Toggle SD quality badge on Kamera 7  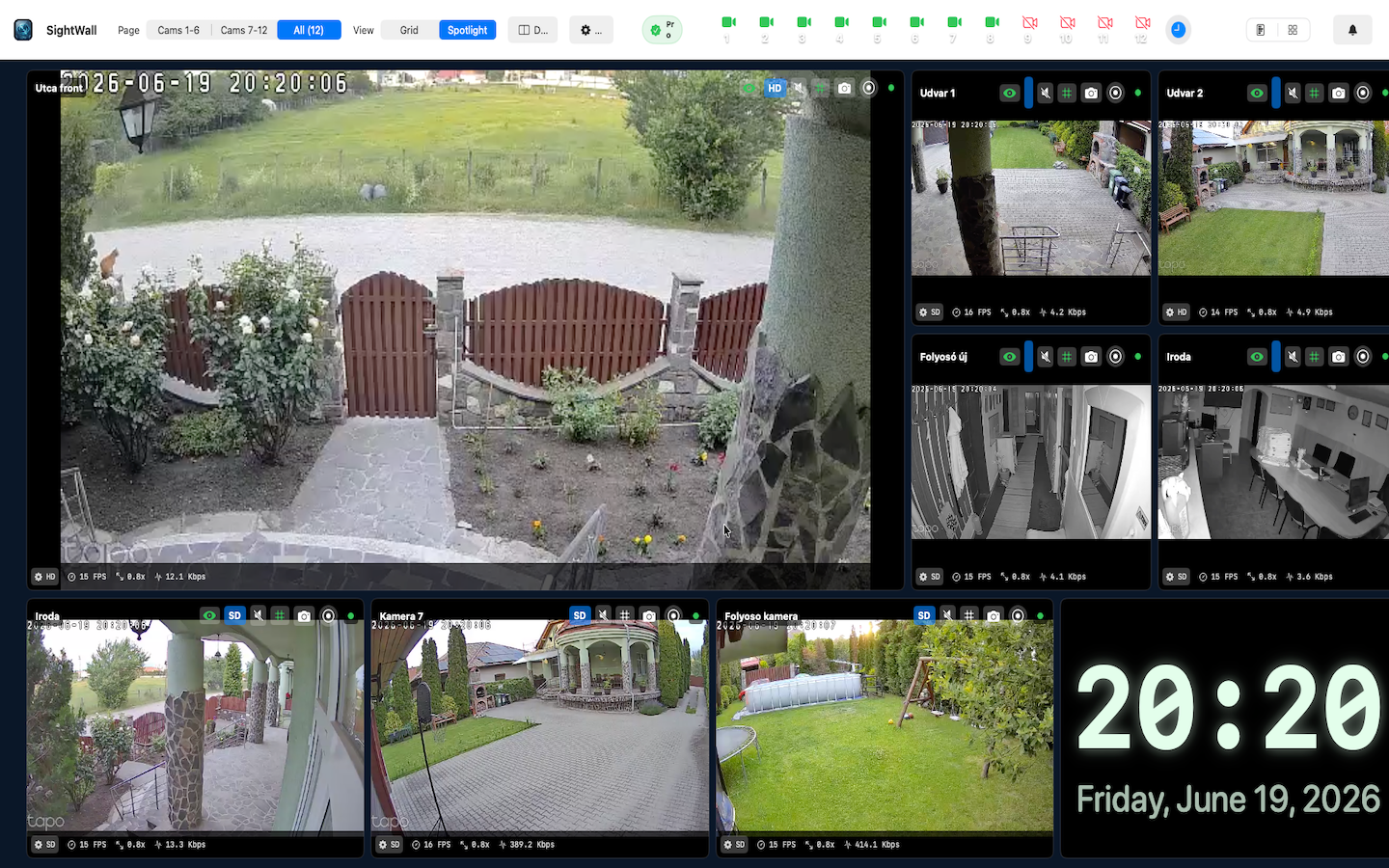tap(580, 615)
